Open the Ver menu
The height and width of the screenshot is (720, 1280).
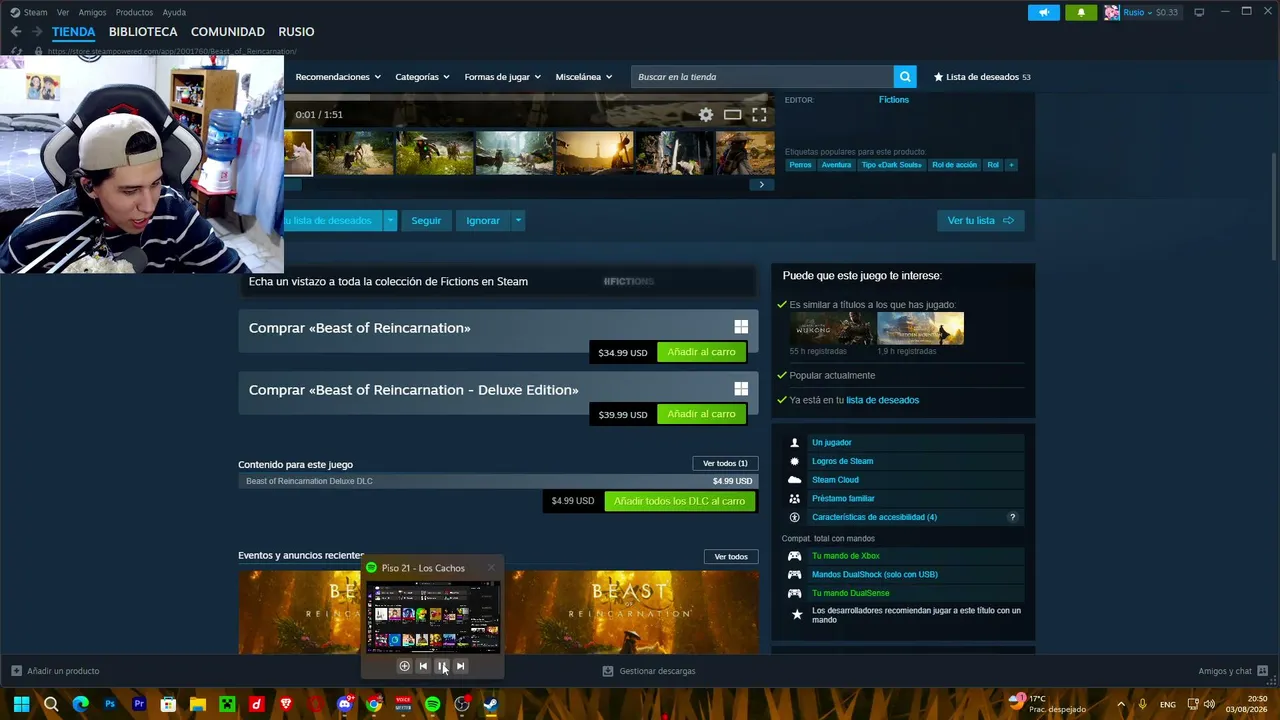click(63, 12)
